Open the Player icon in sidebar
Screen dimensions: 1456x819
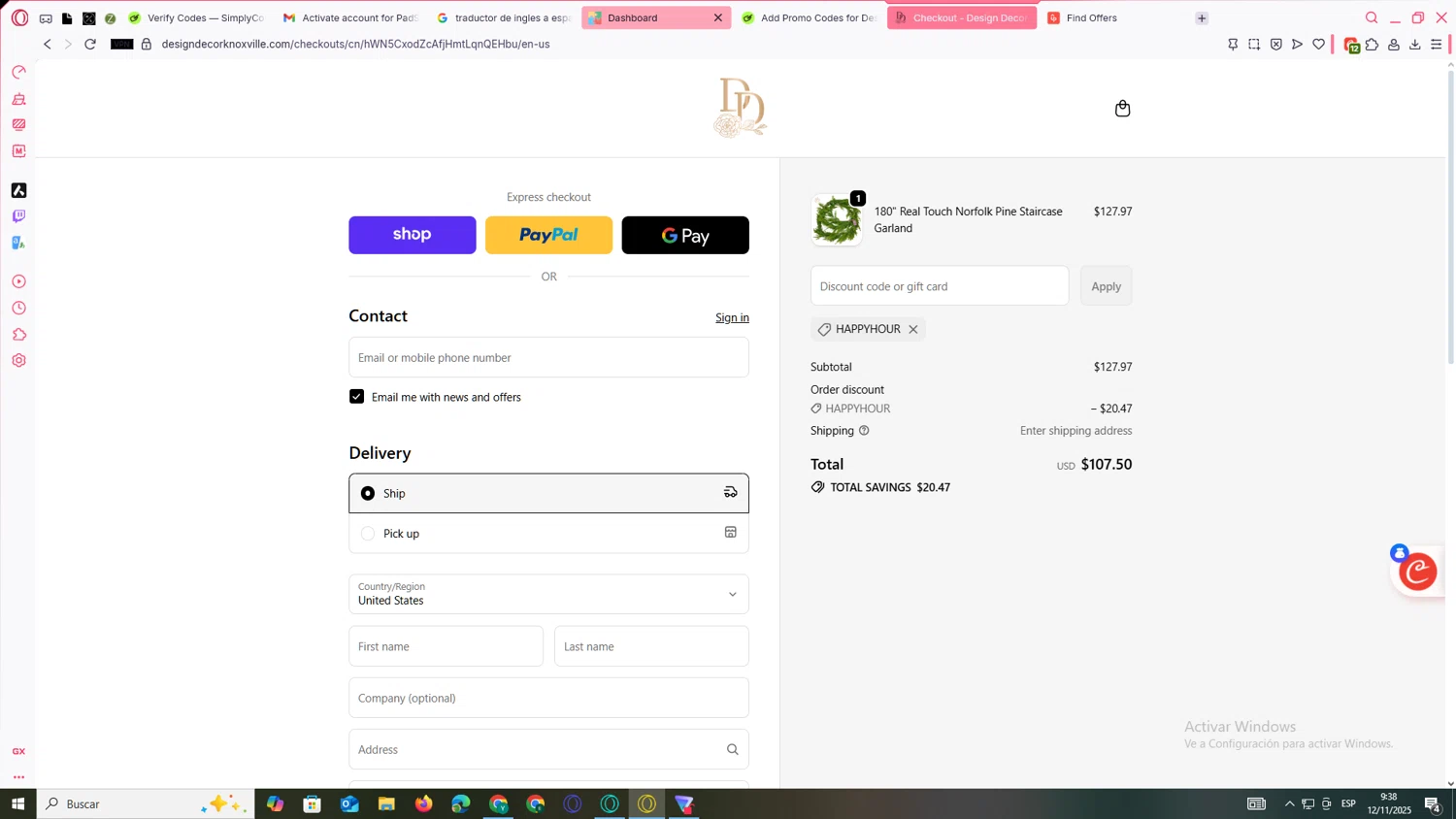point(18,281)
